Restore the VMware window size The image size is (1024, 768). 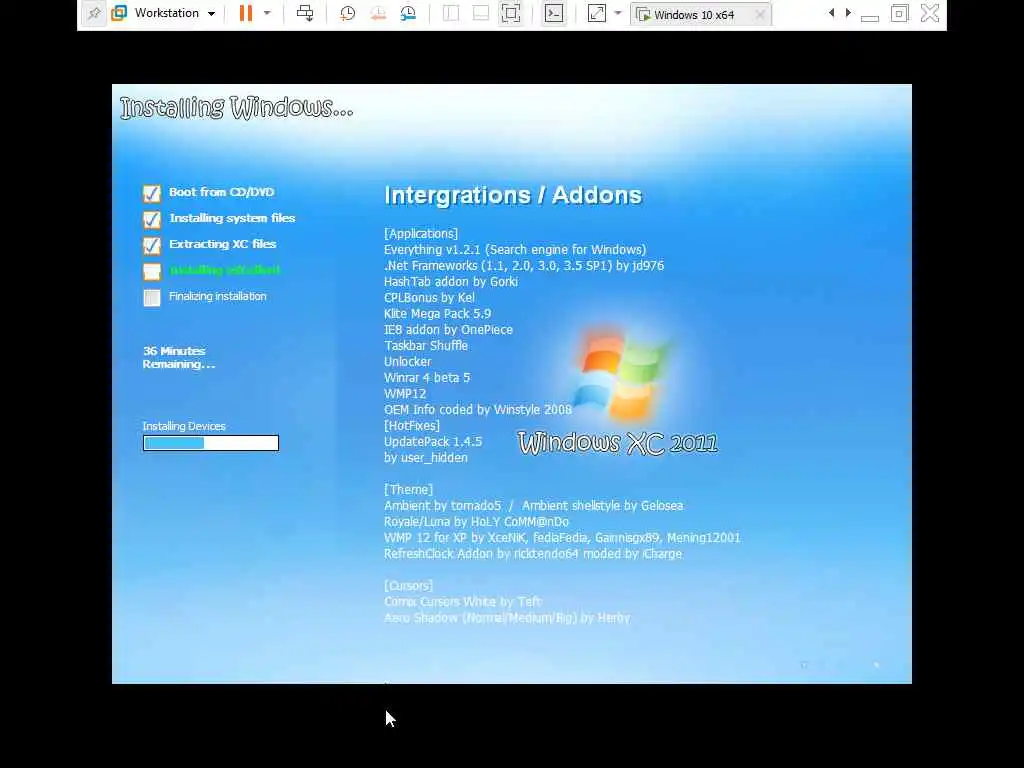(x=899, y=13)
